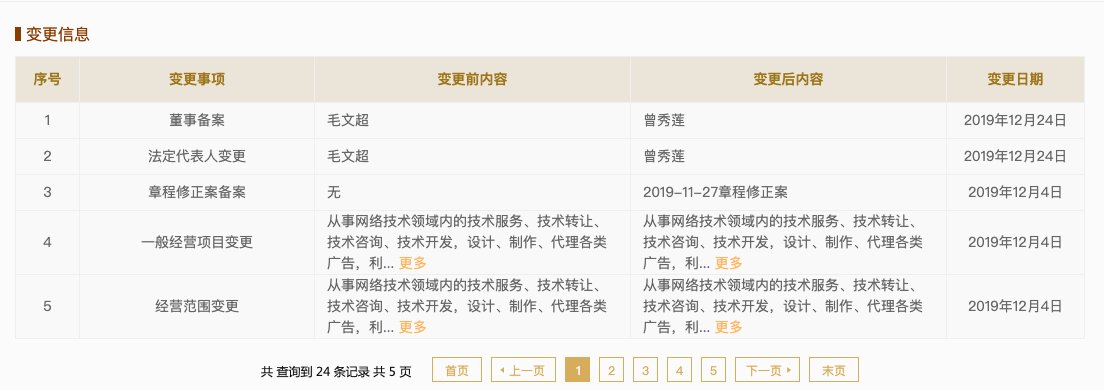The width and height of the screenshot is (1104, 390).
Task: Click 曾秀莲 in the 董事备案 row
Action: [664, 120]
